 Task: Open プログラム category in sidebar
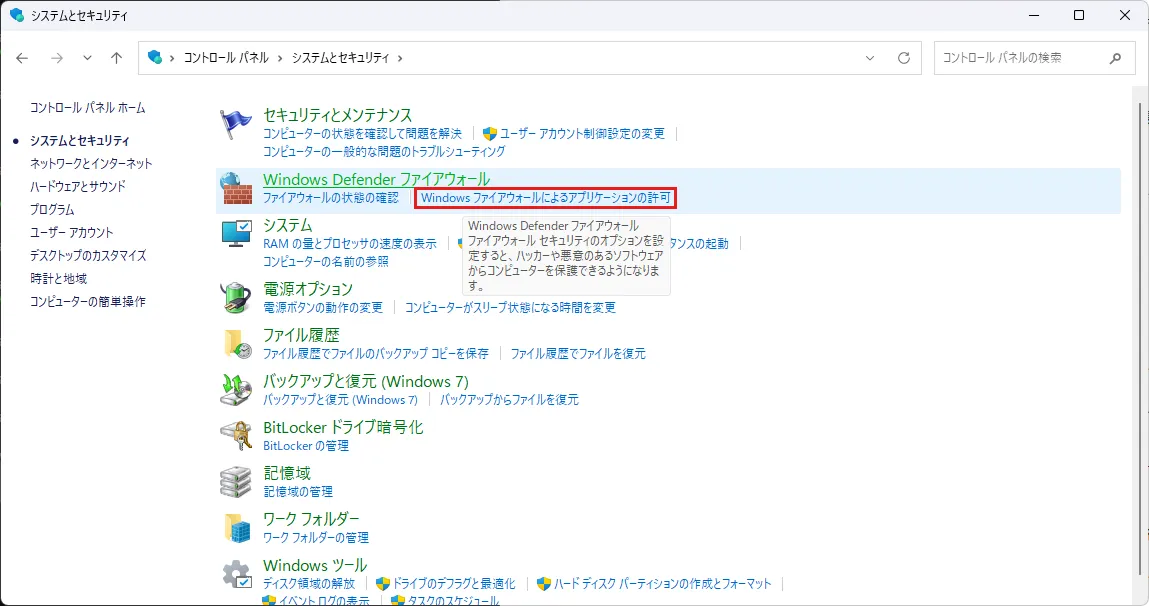[x=52, y=210]
